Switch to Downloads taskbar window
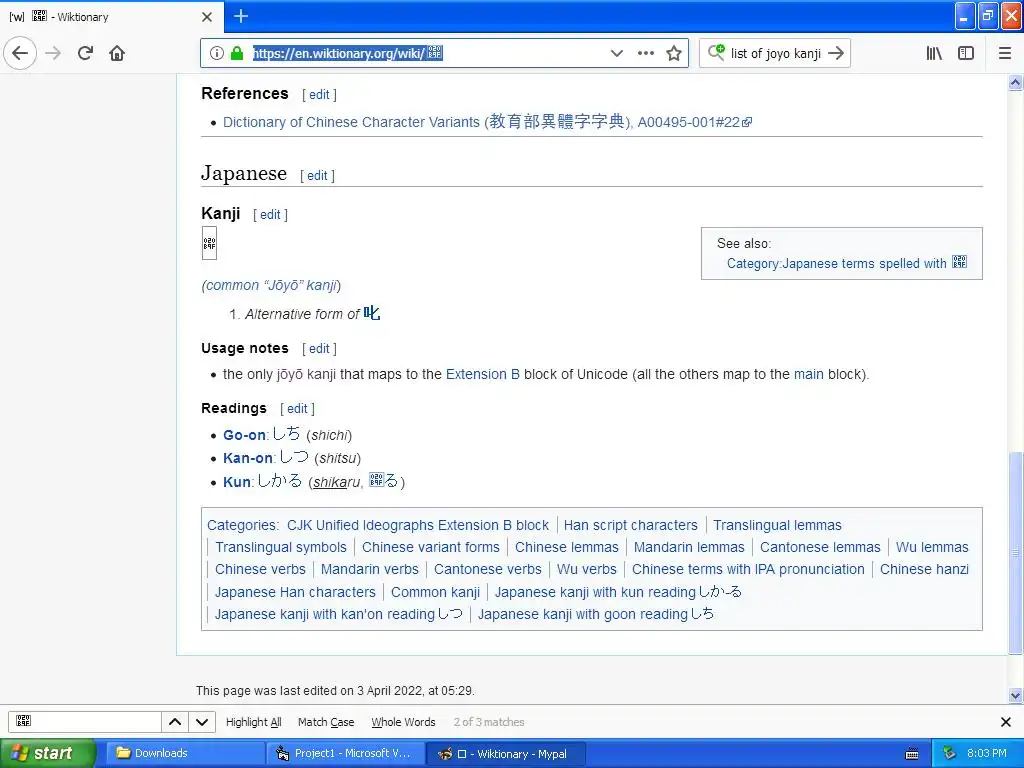1024x768 pixels. tap(183, 754)
